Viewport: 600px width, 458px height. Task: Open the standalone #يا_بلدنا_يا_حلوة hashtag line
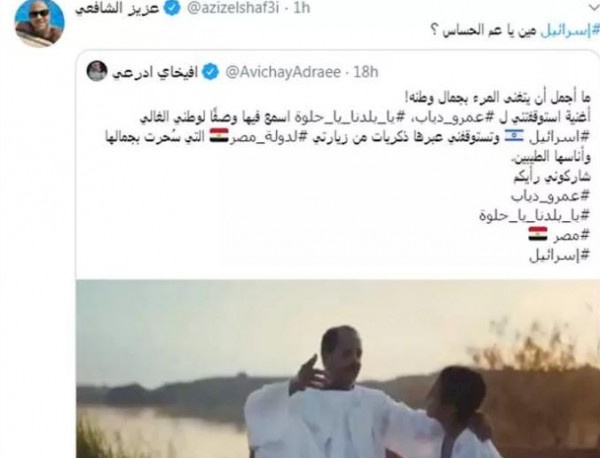[535, 216]
